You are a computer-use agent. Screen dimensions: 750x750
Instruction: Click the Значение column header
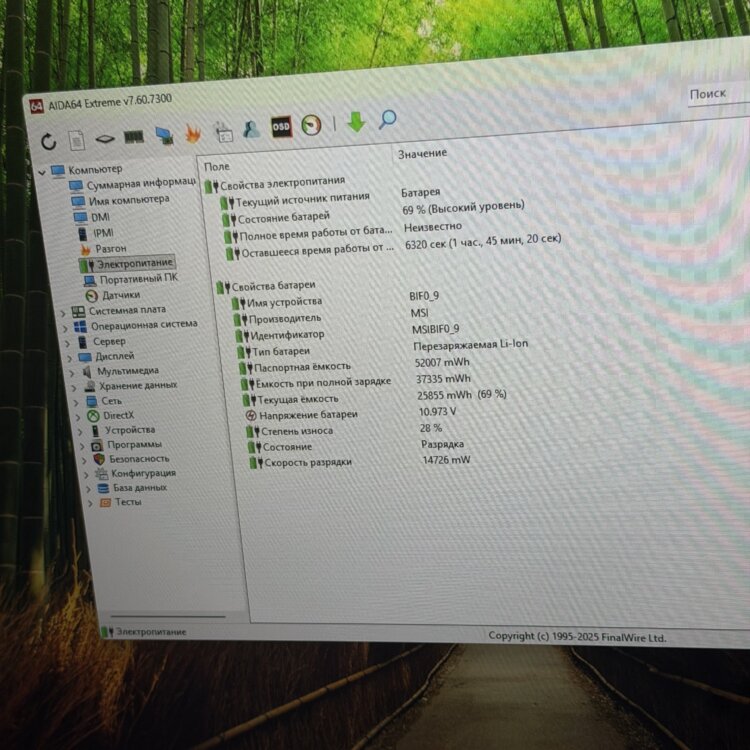[x=422, y=153]
